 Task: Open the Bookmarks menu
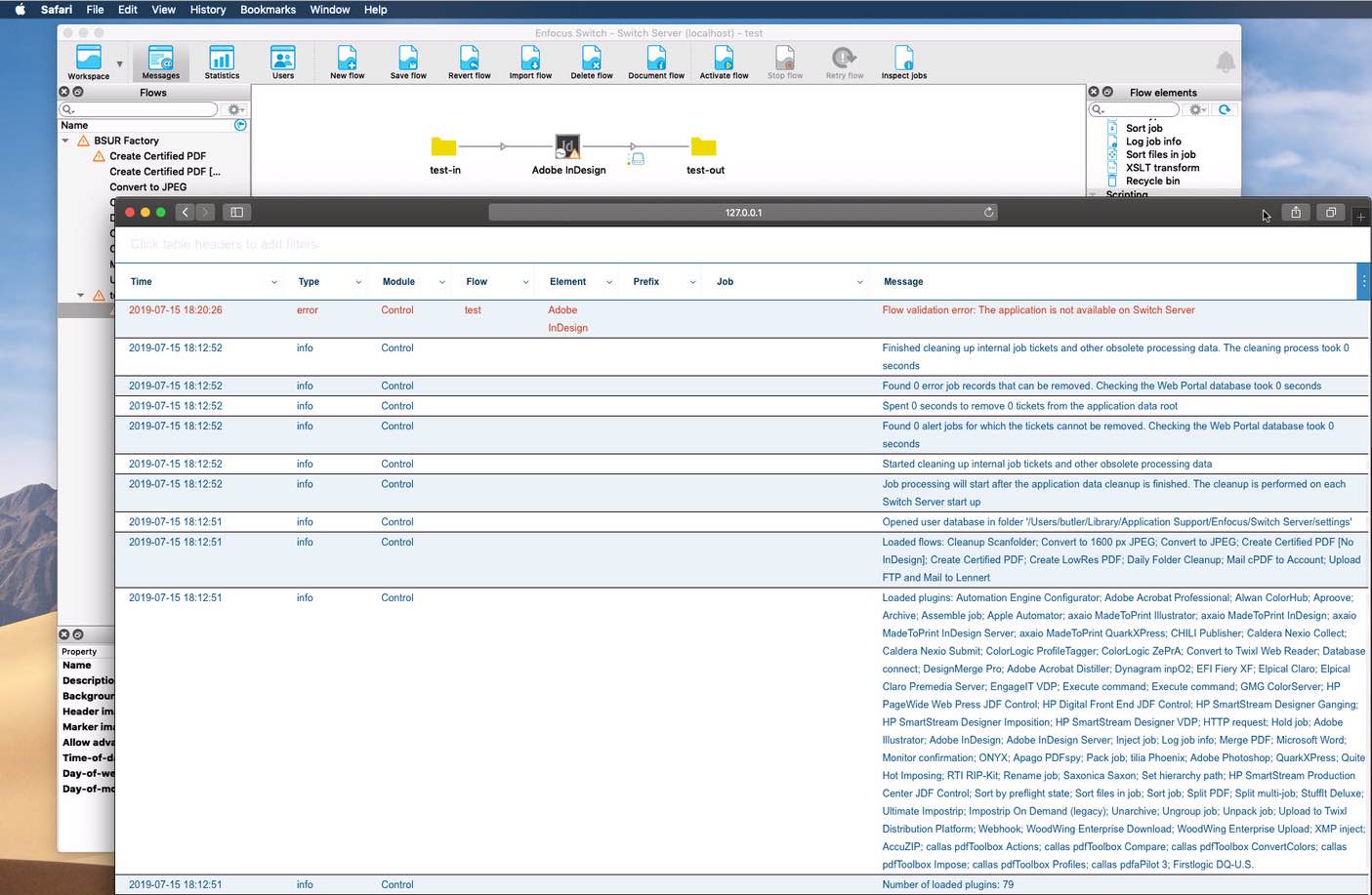[268, 10]
